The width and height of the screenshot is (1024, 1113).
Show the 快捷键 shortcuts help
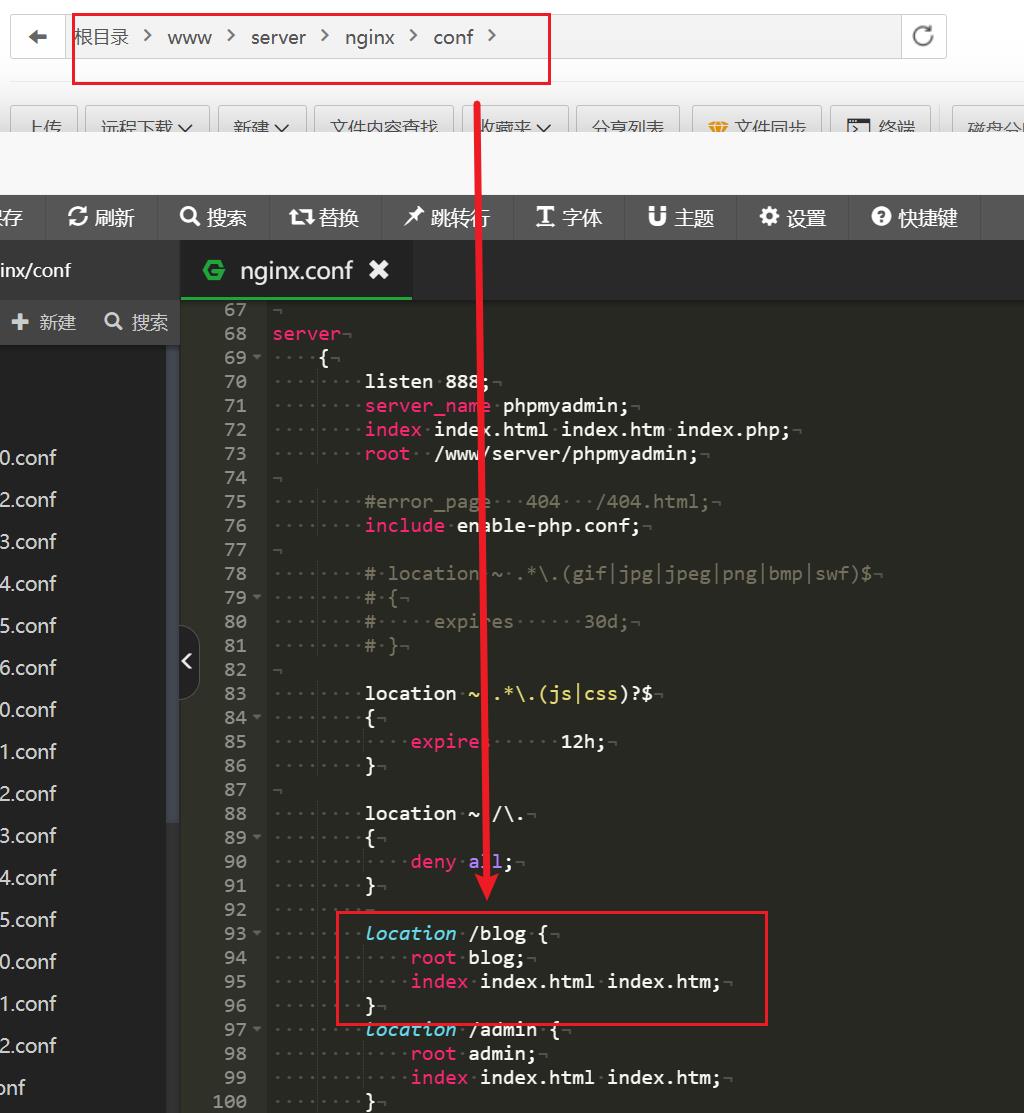click(x=915, y=217)
